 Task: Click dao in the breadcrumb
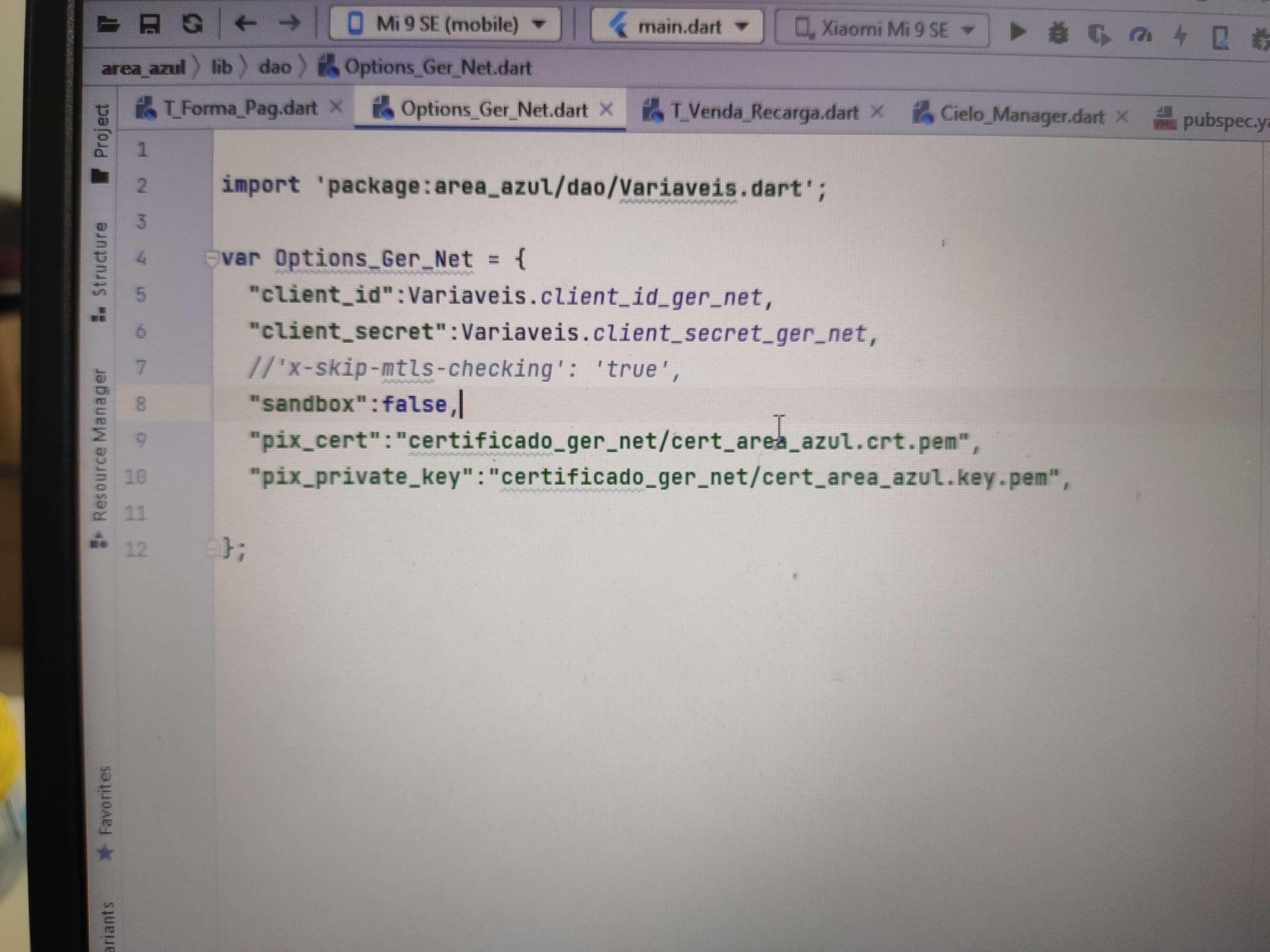click(275, 67)
